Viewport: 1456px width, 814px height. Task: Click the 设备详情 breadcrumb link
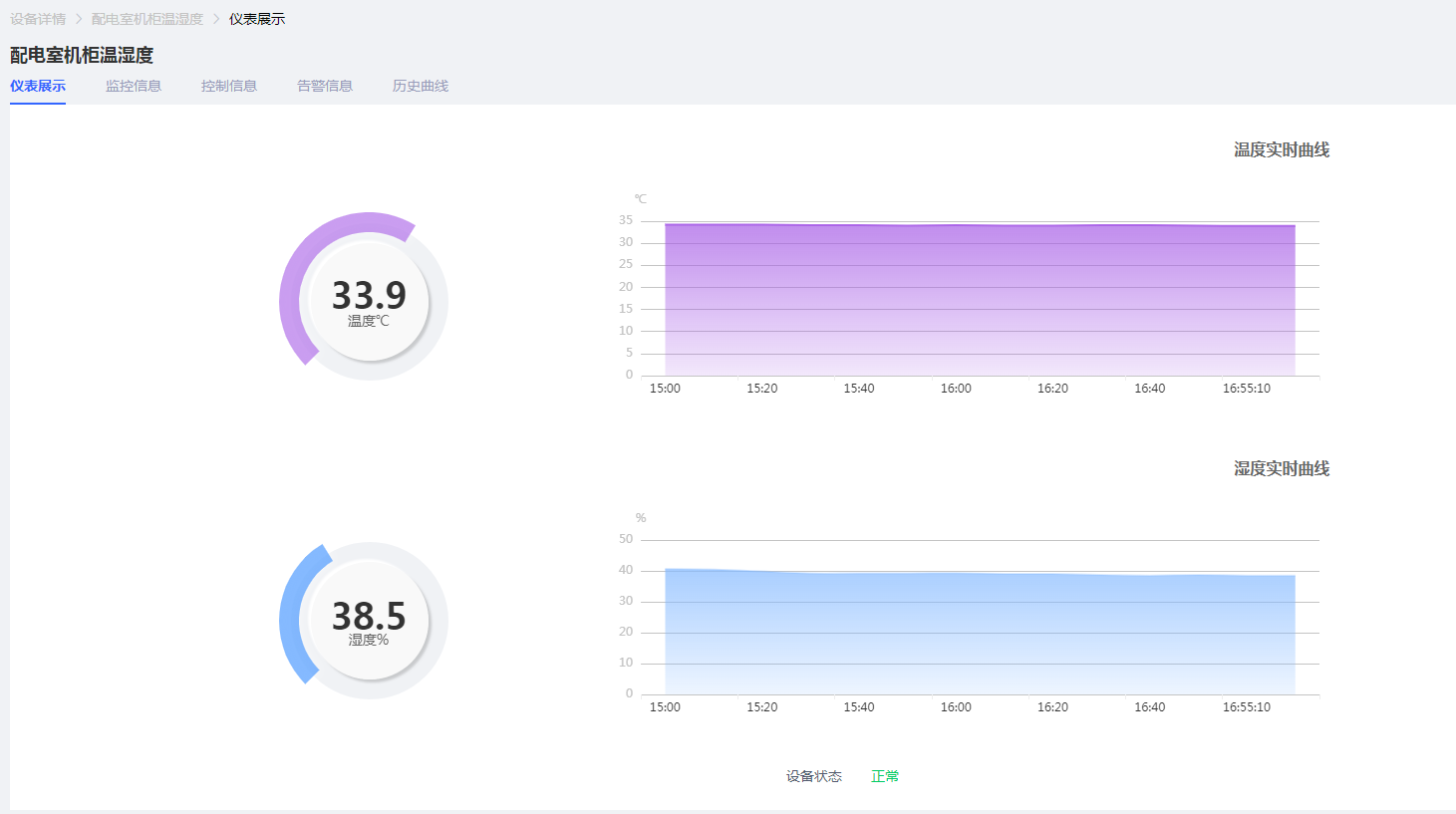(x=38, y=19)
